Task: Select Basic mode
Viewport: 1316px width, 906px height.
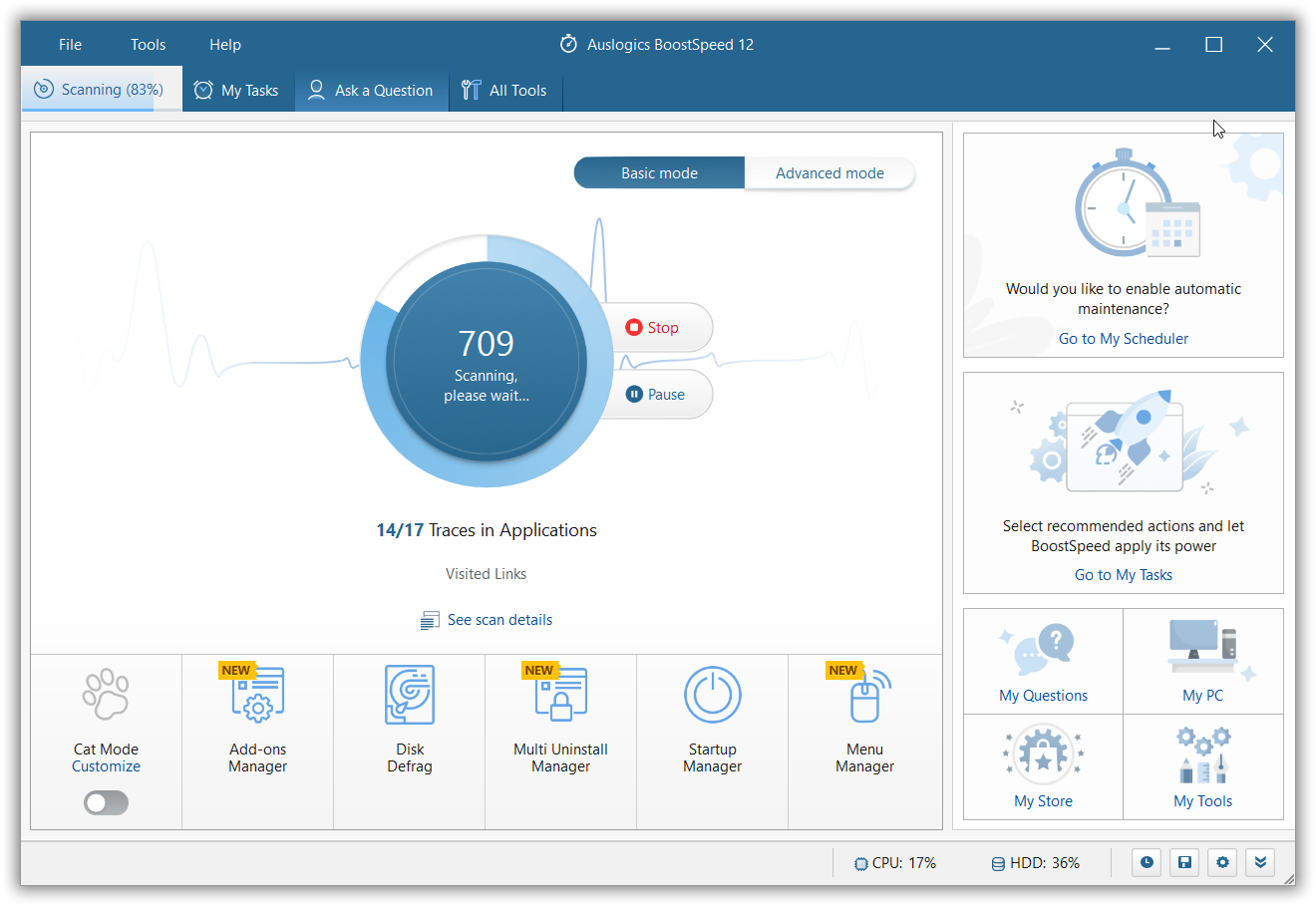Action: point(659,172)
